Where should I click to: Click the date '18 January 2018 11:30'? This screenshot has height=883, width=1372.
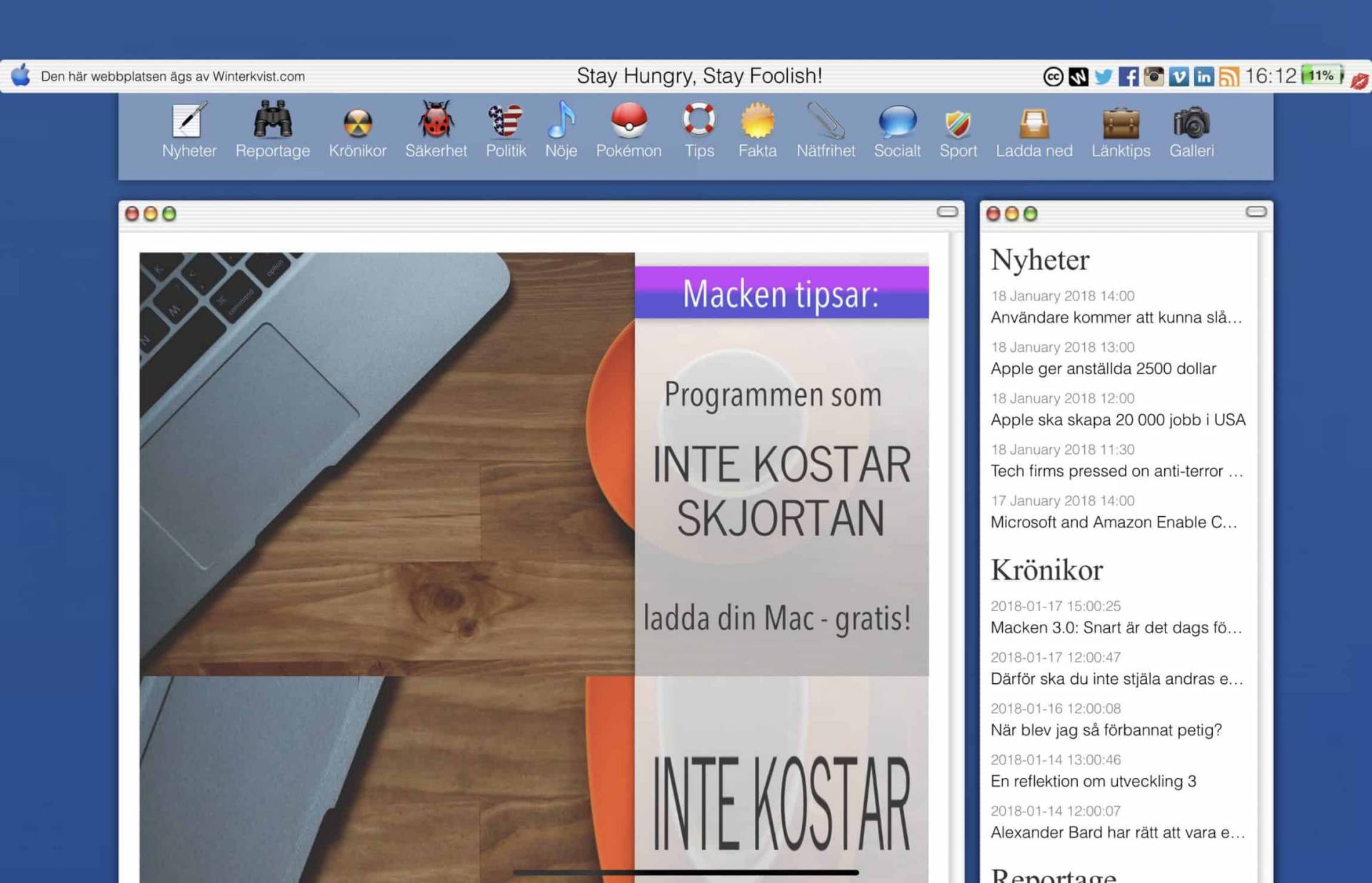click(x=1062, y=449)
